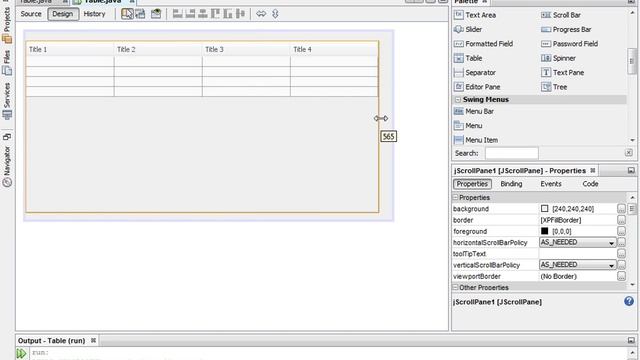Click the toolTipText value field
The width and height of the screenshot is (640, 360).
pyautogui.click(x=577, y=254)
